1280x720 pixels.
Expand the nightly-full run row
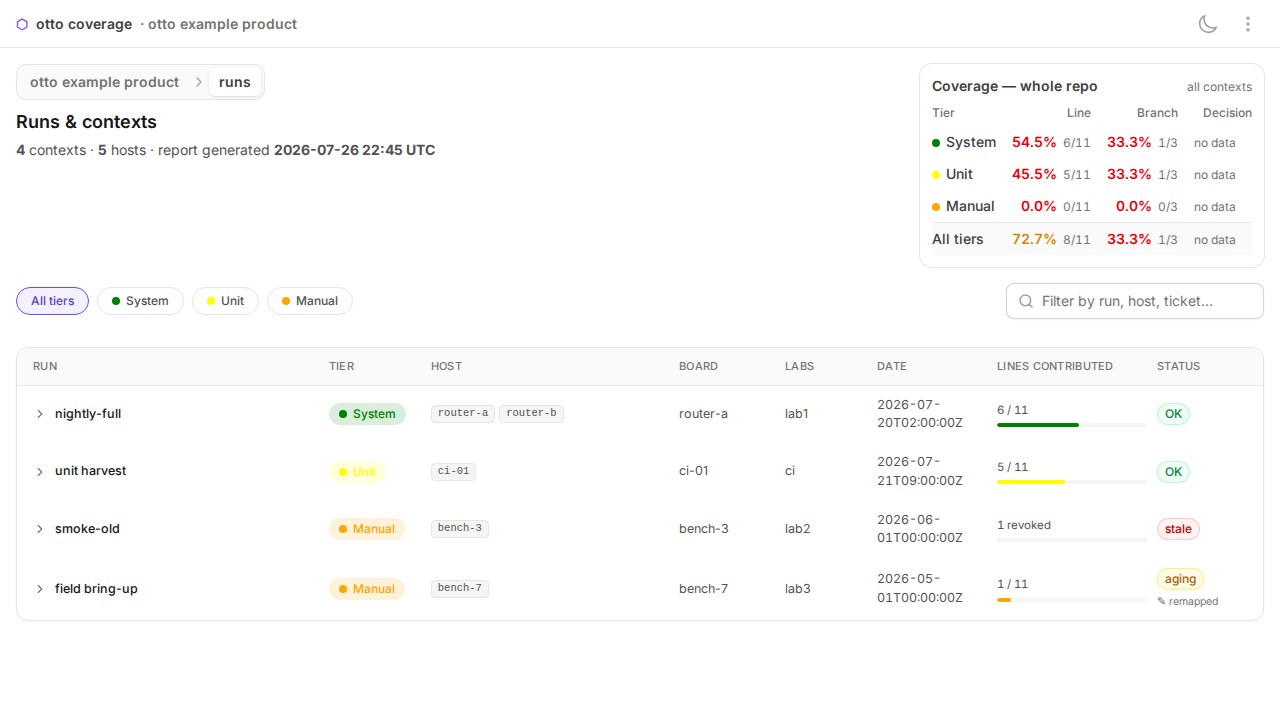40,414
